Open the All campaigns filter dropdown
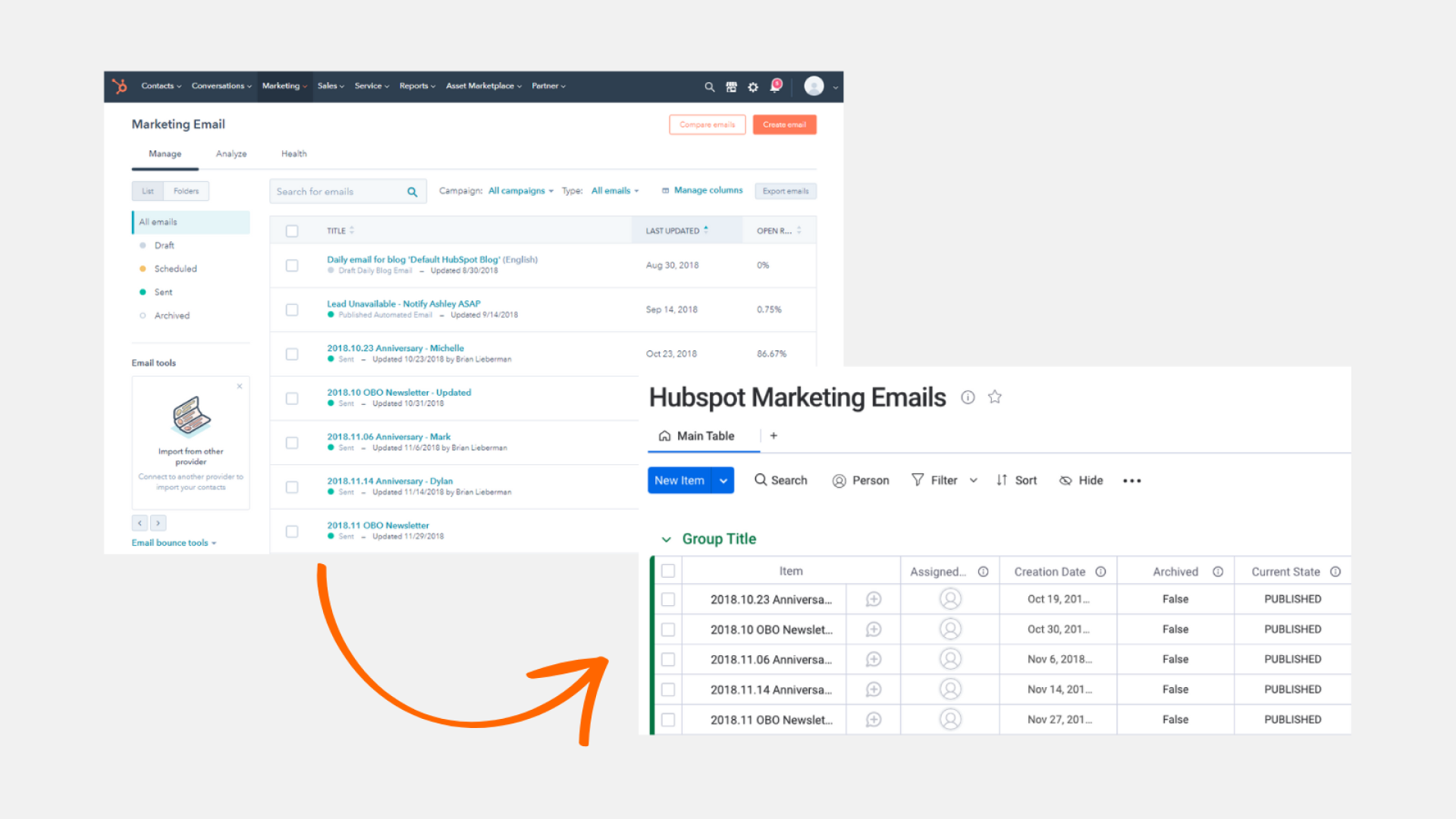This screenshot has width=1456, height=819. pyautogui.click(x=521, y=191)
